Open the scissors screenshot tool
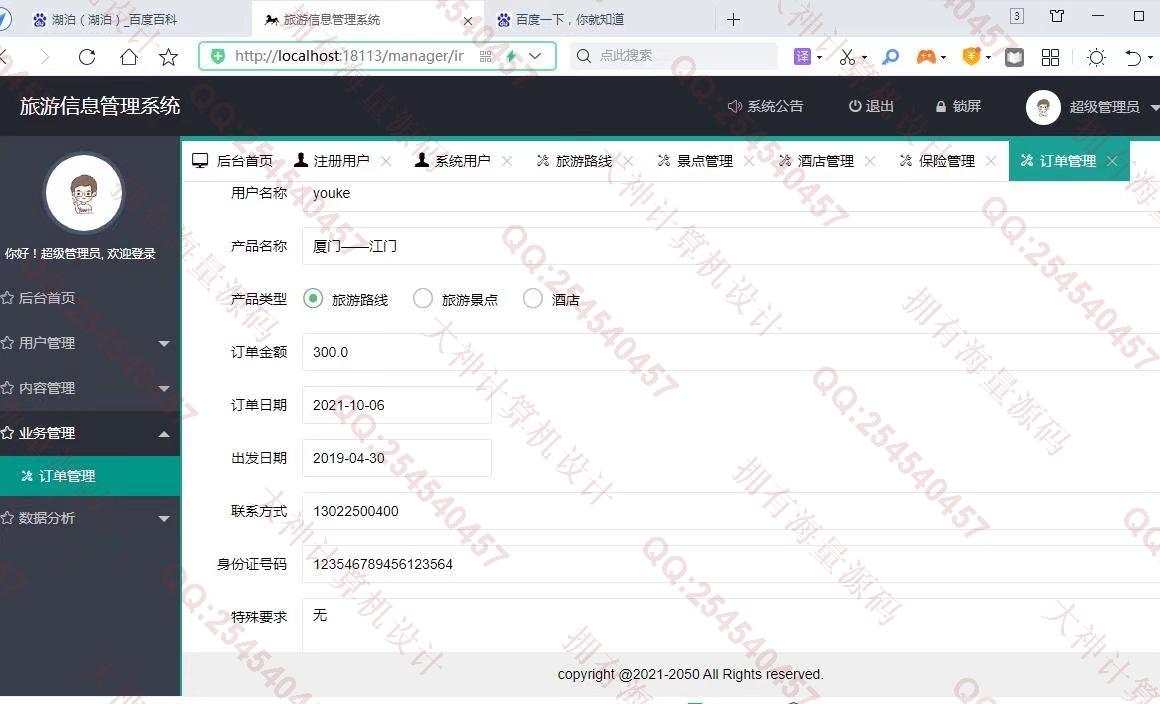 click(848, 57)
